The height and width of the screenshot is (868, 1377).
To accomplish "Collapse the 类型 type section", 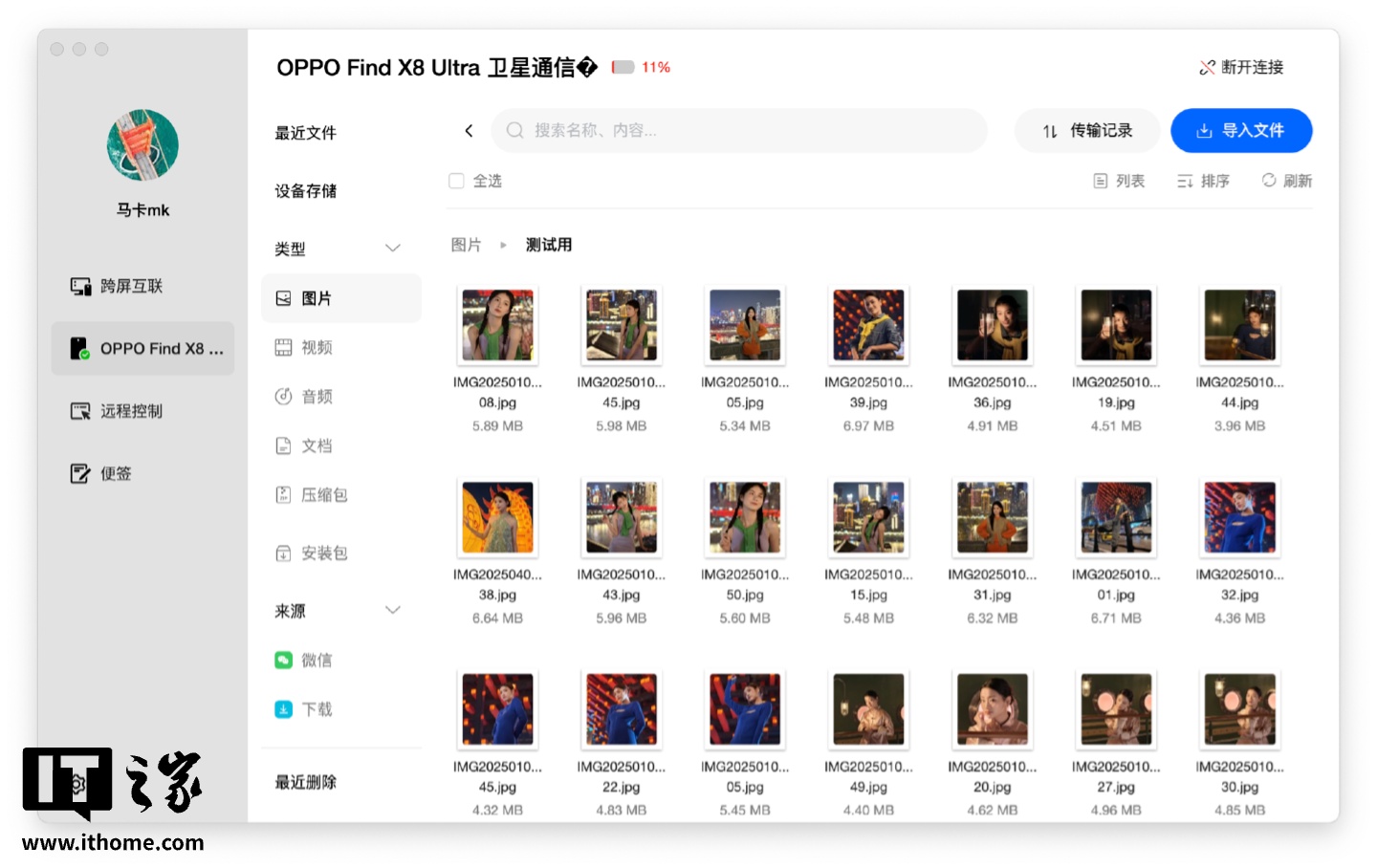I will pyautogui.click(x=392, y=249).
